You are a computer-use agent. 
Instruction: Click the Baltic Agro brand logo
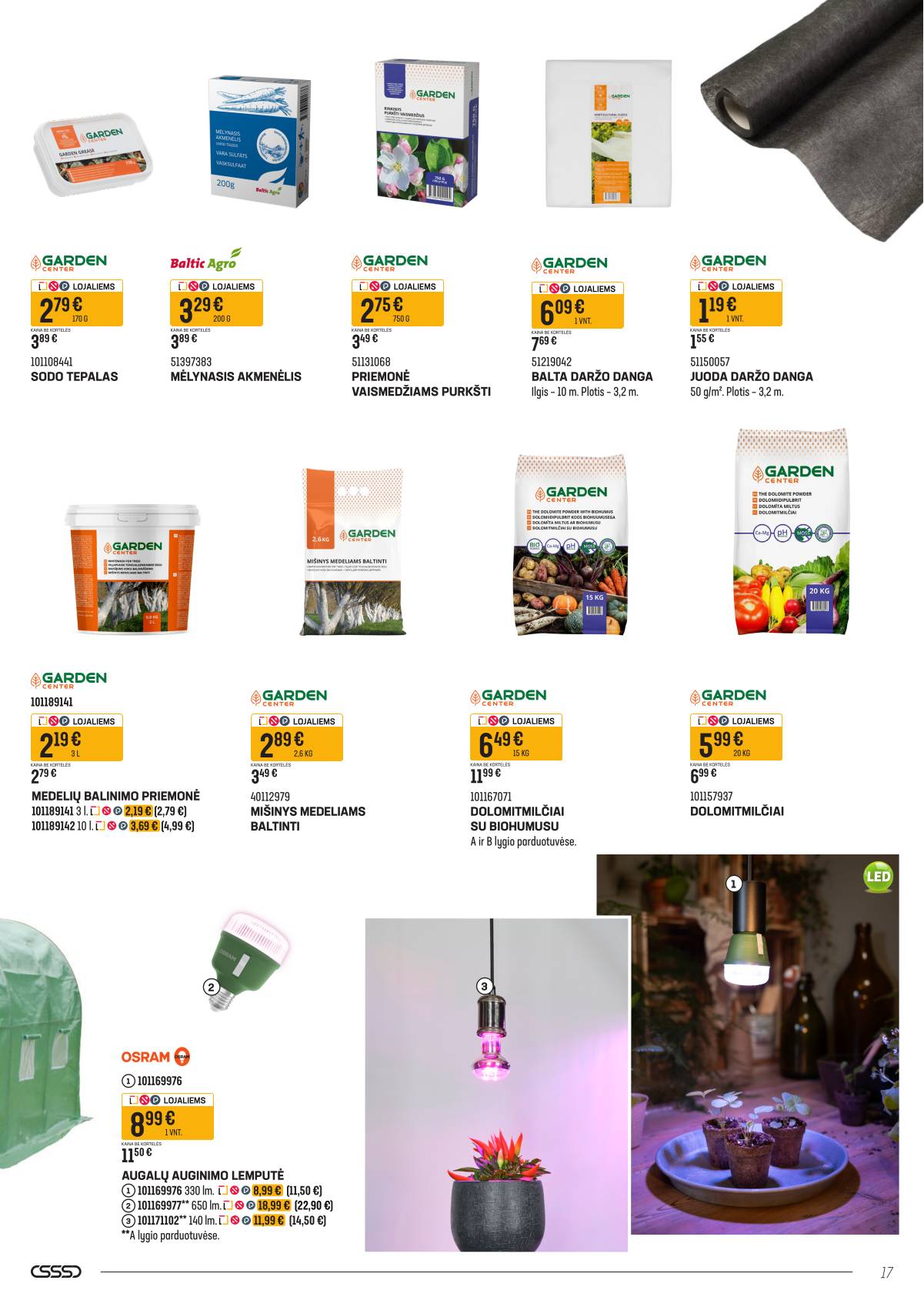(205, 260)
